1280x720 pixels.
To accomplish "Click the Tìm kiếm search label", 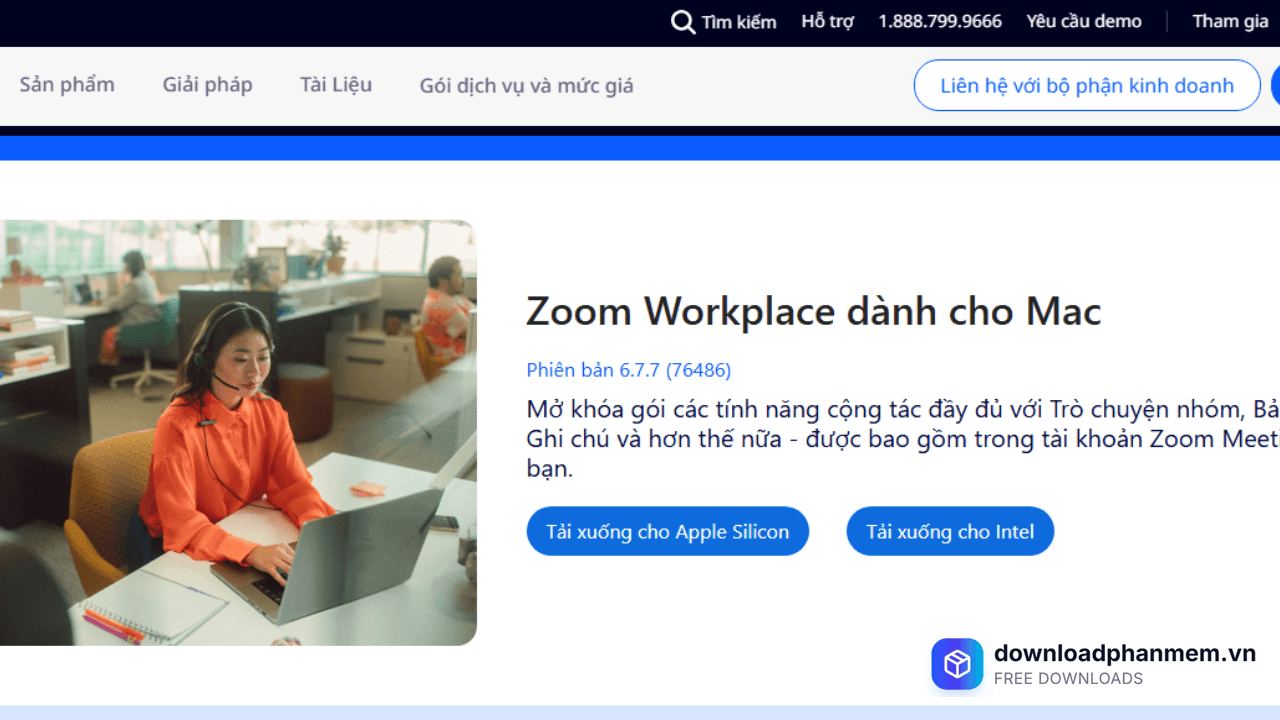I will pyautogui.click(x=739, y=22).
